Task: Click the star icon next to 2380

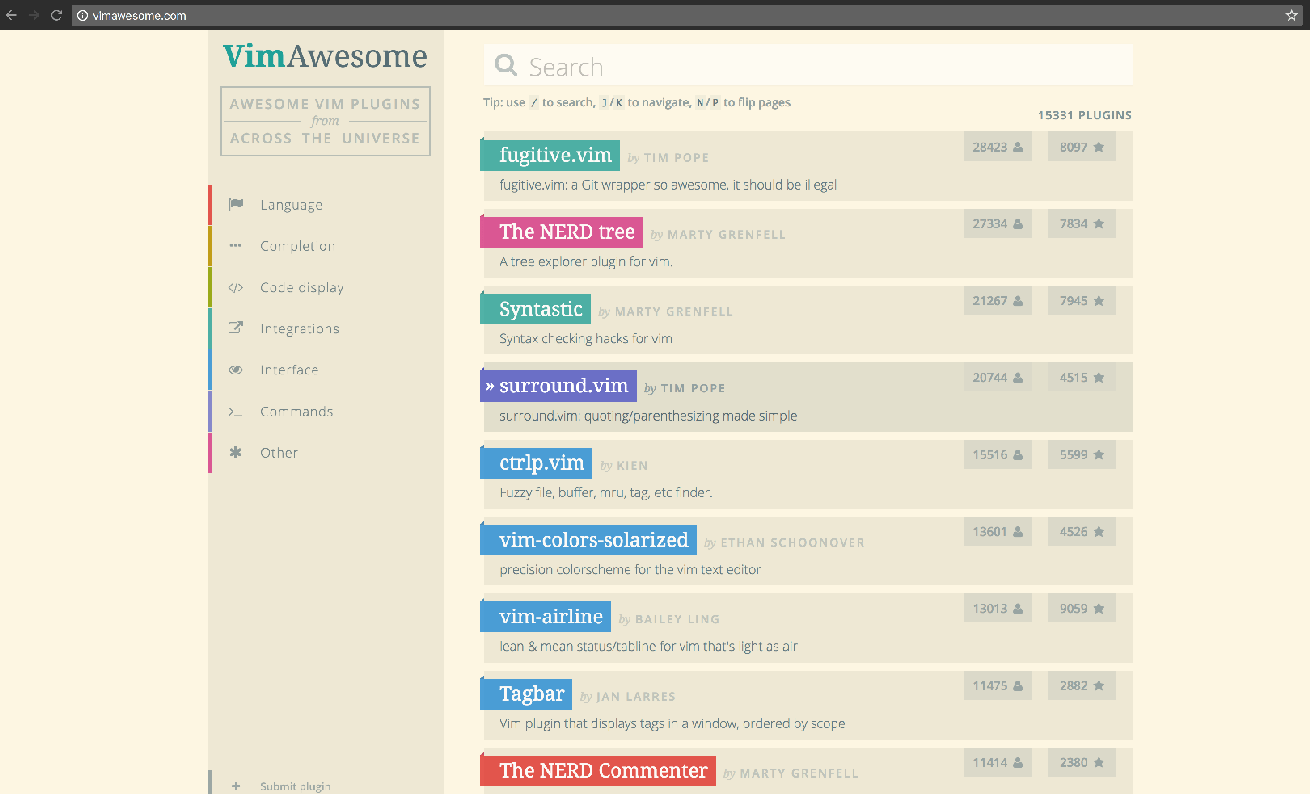Action: tap(1098, 763)
